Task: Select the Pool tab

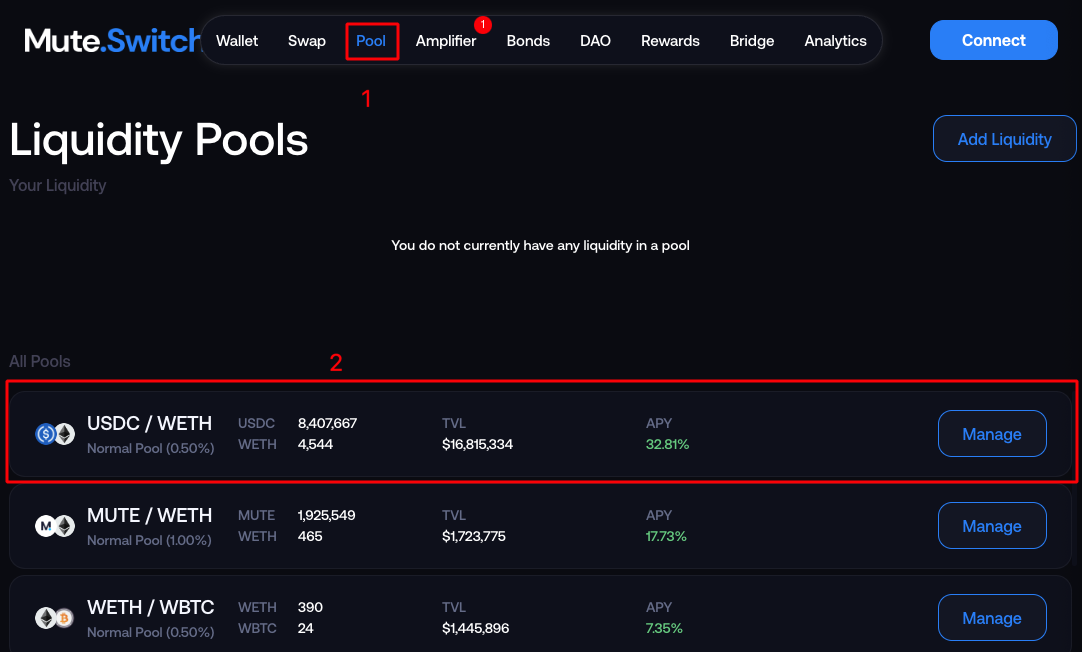Action: pyautogui.click(x=371, y=41)
